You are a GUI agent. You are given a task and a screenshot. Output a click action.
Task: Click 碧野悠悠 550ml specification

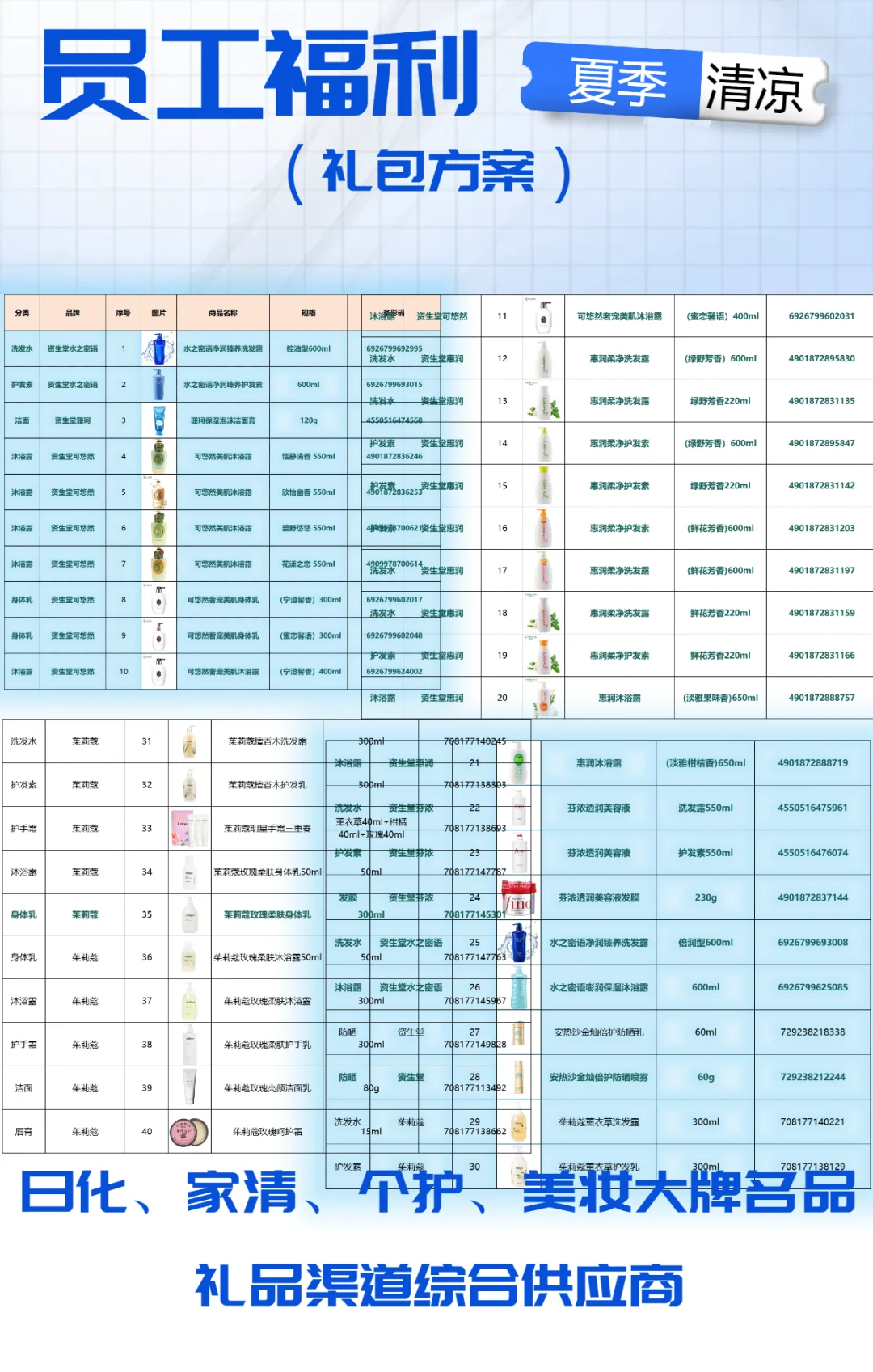[x=309, y=528]
